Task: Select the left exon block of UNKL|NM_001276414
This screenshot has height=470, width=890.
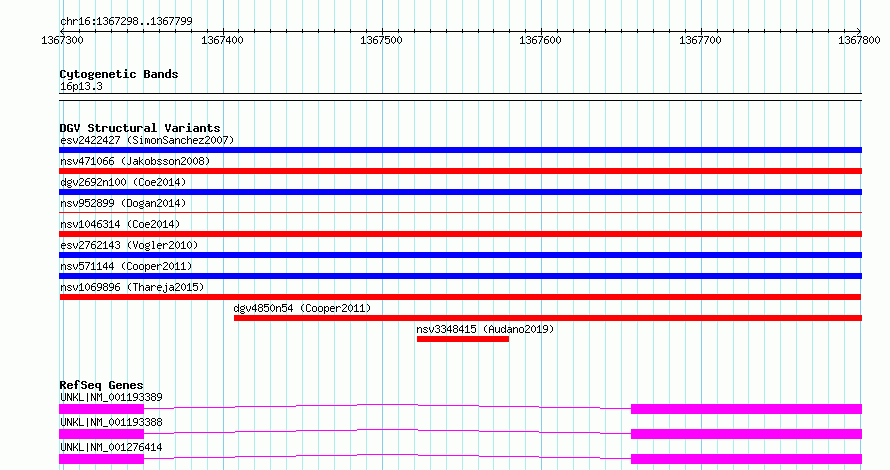Action: point(102,459)
